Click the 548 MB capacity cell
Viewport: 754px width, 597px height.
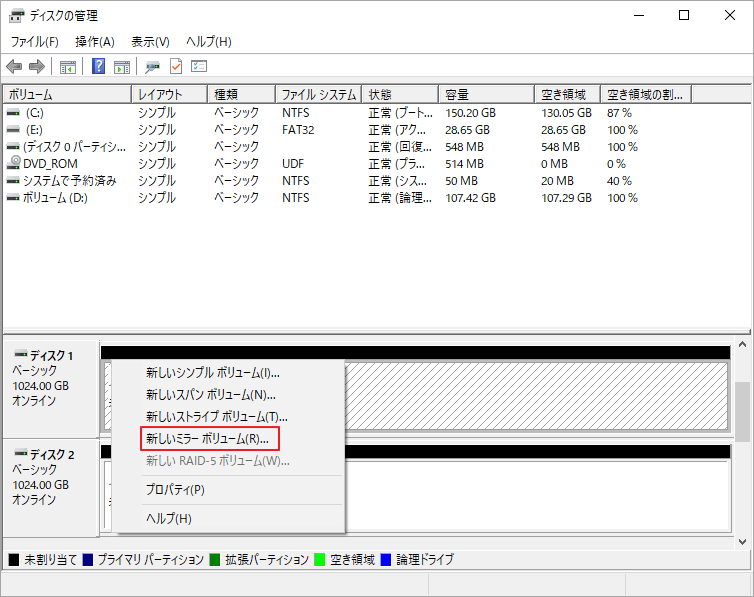pyautogui.click(x=465, y=147)
